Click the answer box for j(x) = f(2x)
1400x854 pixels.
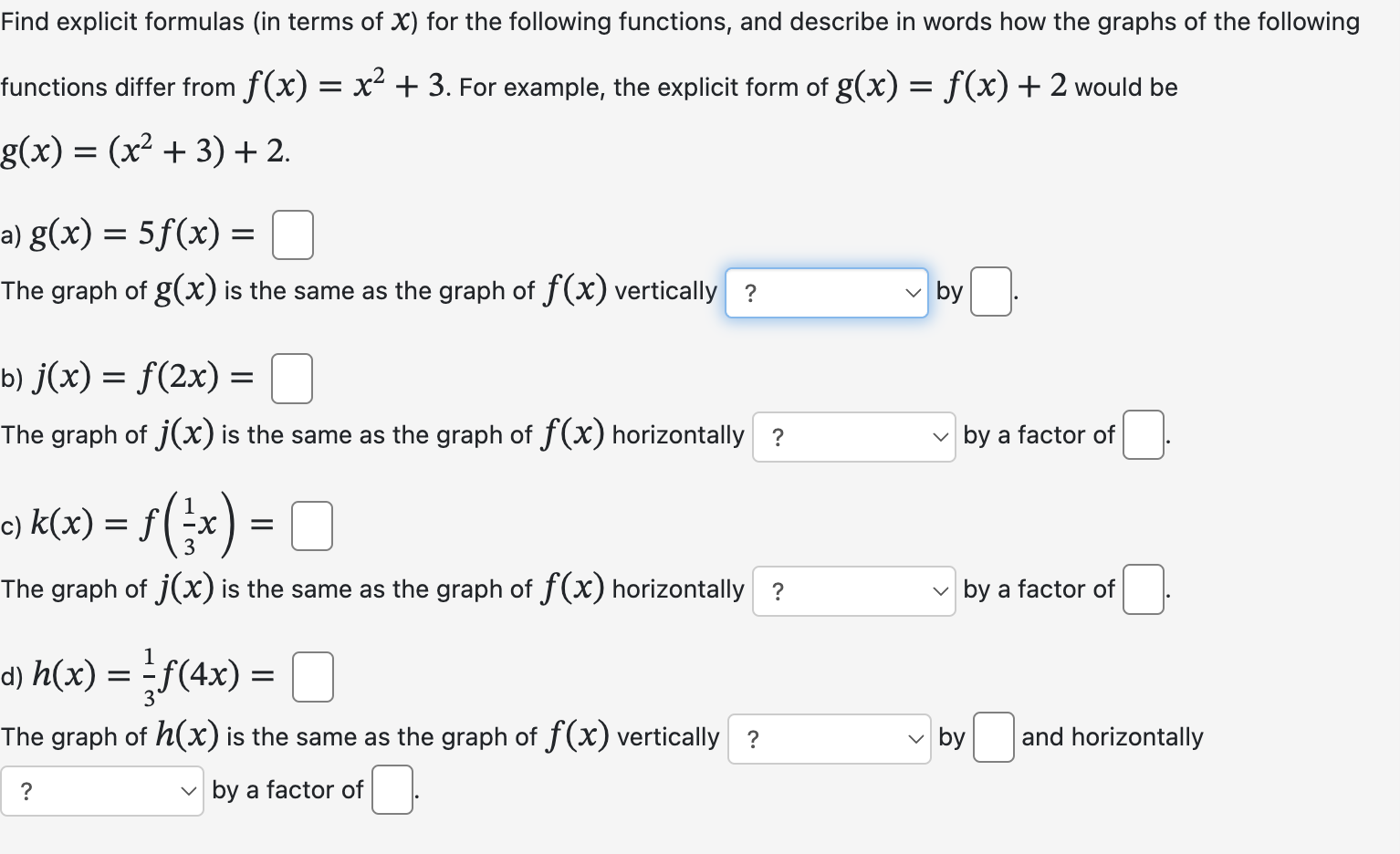point(291,377)
